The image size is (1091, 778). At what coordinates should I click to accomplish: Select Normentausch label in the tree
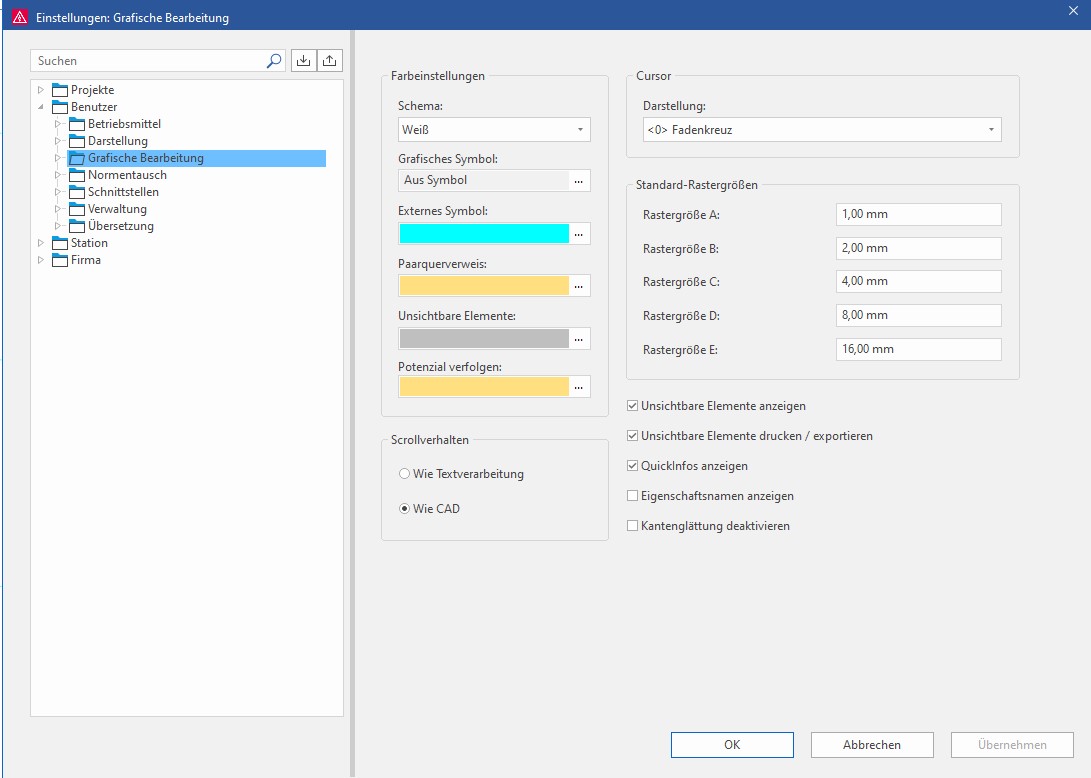click(x=127, y=175)
